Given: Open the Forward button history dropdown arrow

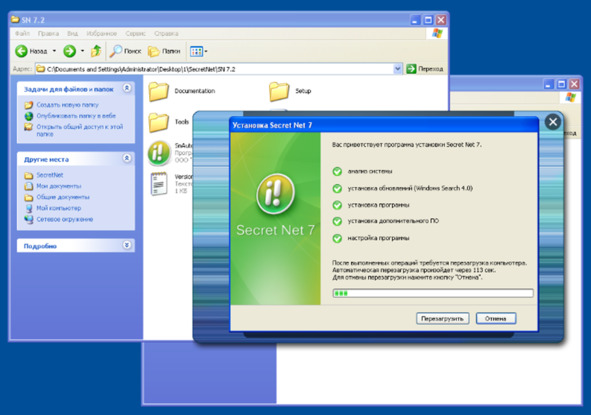Looking at the screenshot, I should coord(83,51).
